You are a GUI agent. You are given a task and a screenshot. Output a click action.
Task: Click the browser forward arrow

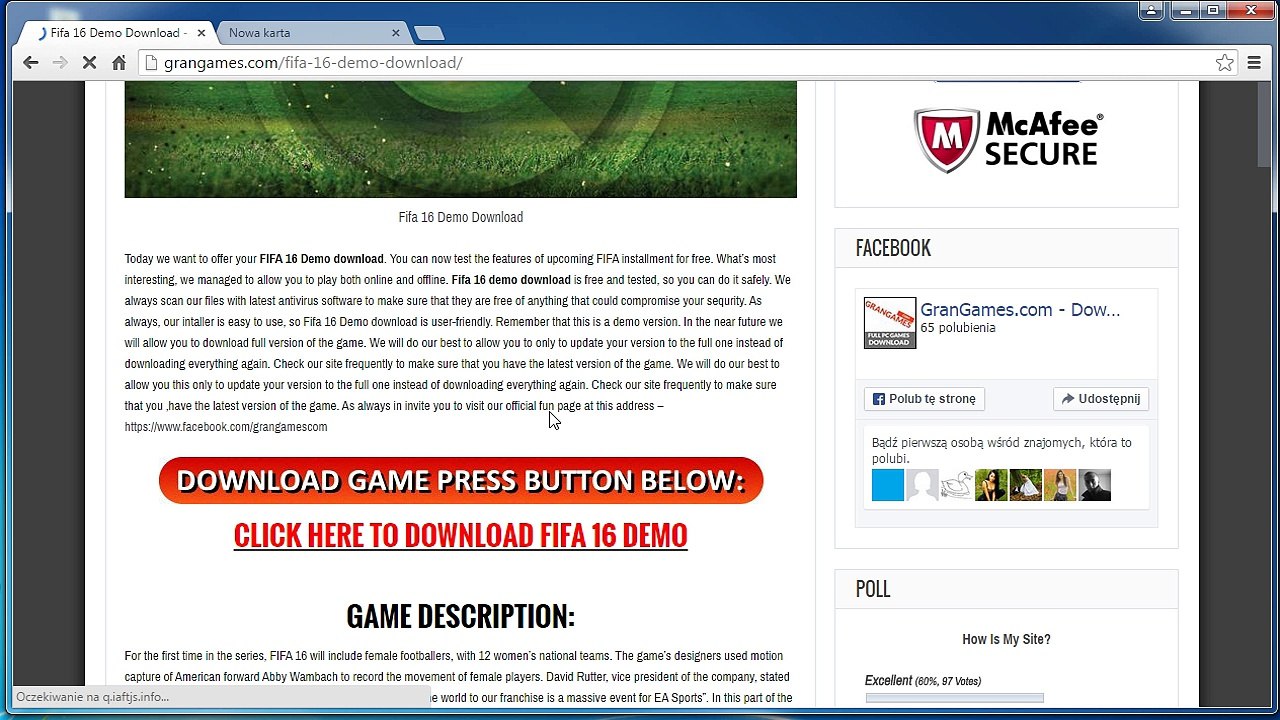click(x=60, y=63)
